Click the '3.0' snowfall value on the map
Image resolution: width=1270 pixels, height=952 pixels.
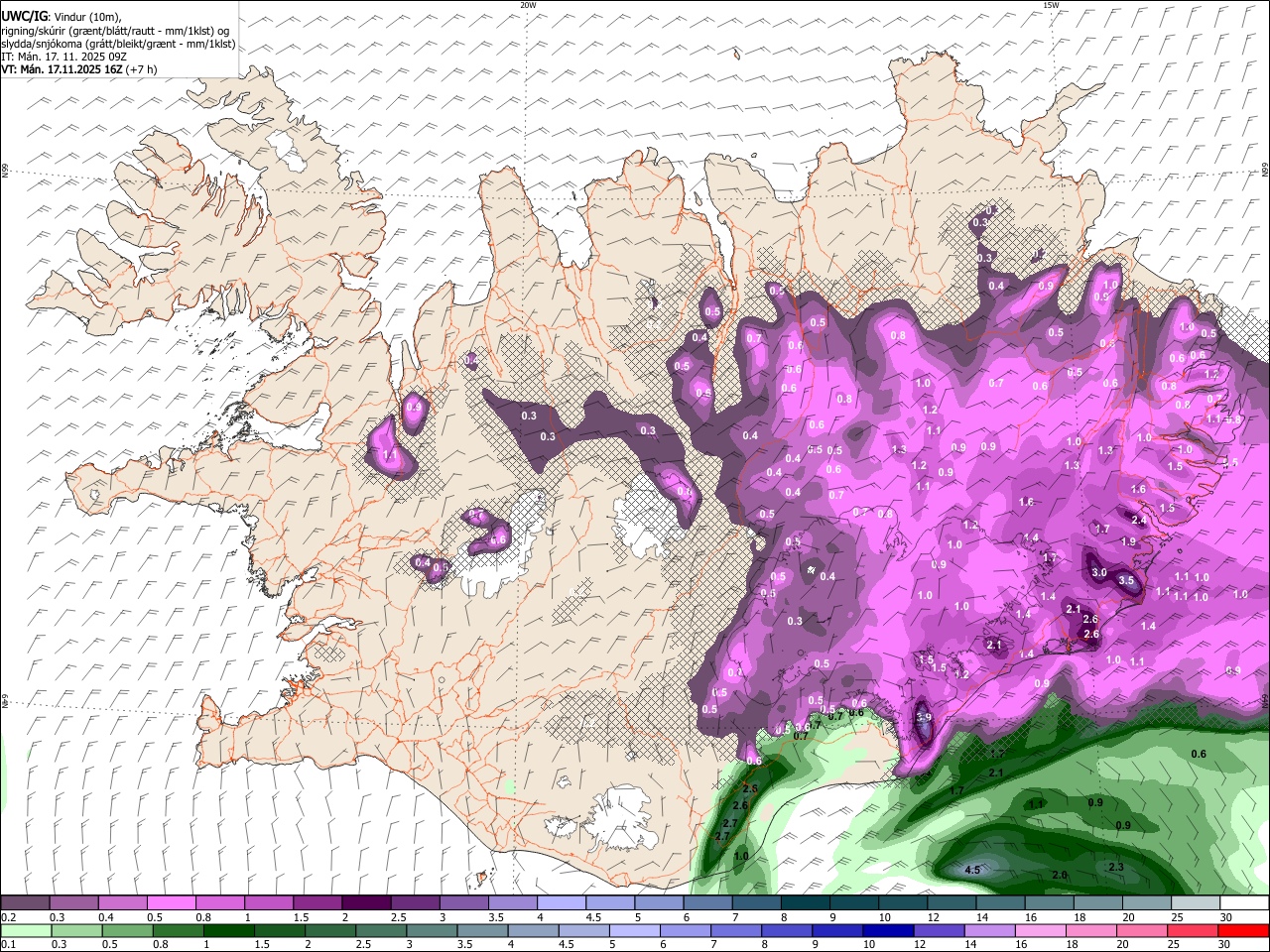(1098, 572)
